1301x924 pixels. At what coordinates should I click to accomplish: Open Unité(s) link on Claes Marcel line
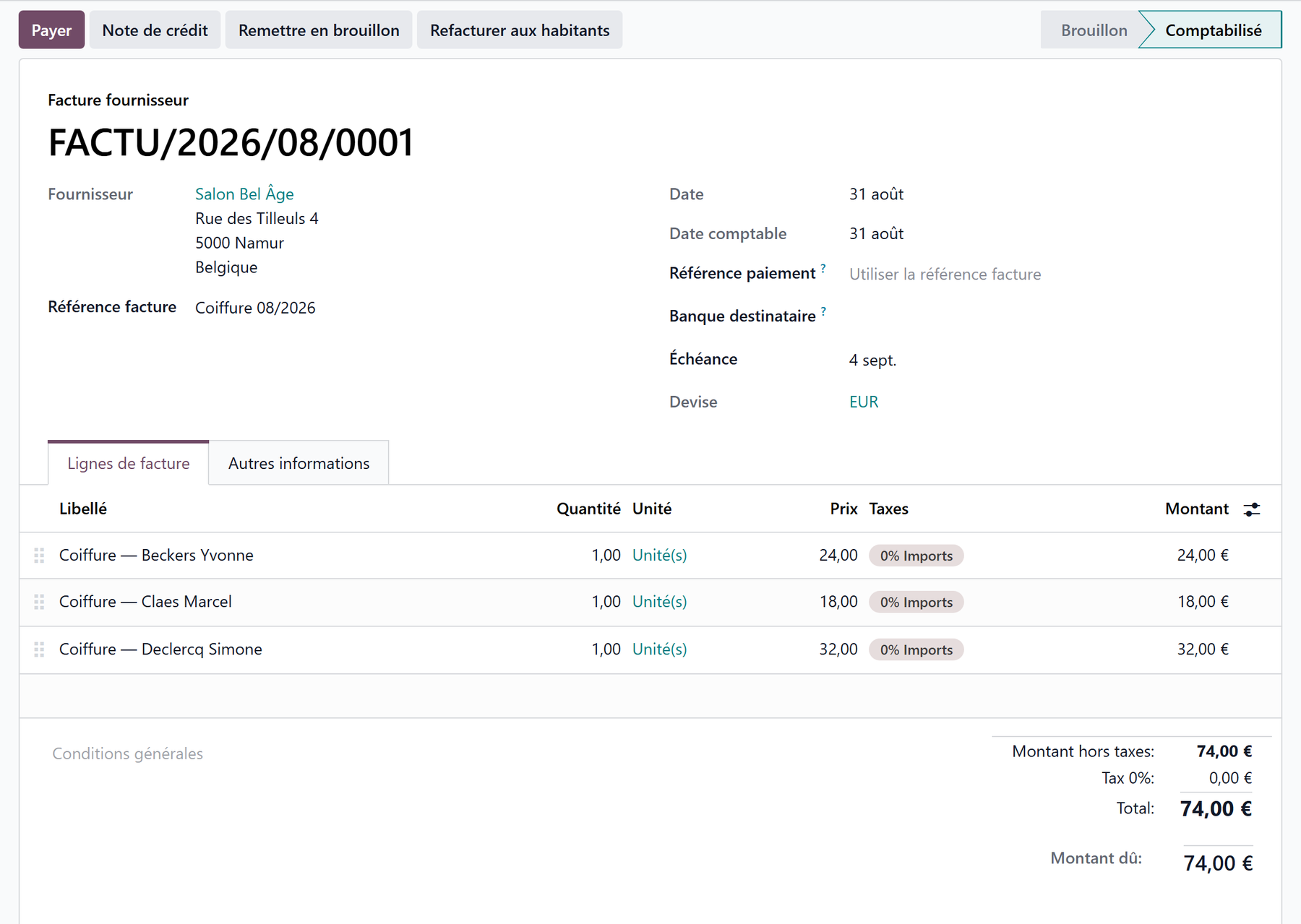[x=659, y=601]
